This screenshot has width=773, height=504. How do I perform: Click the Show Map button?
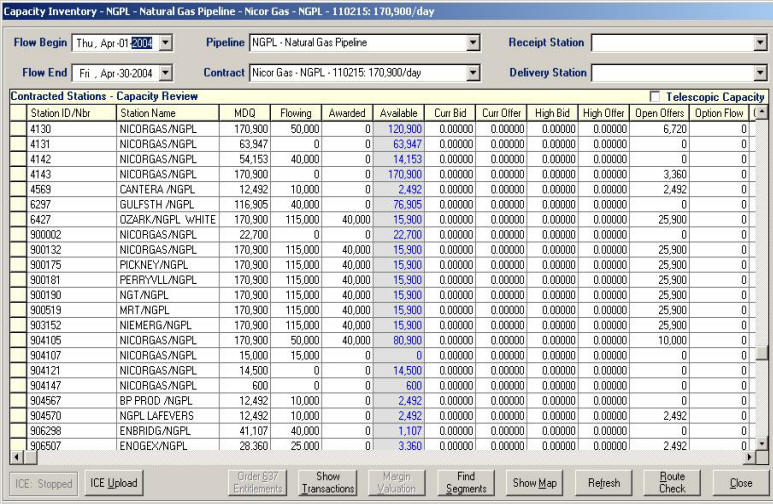[534, 483]
